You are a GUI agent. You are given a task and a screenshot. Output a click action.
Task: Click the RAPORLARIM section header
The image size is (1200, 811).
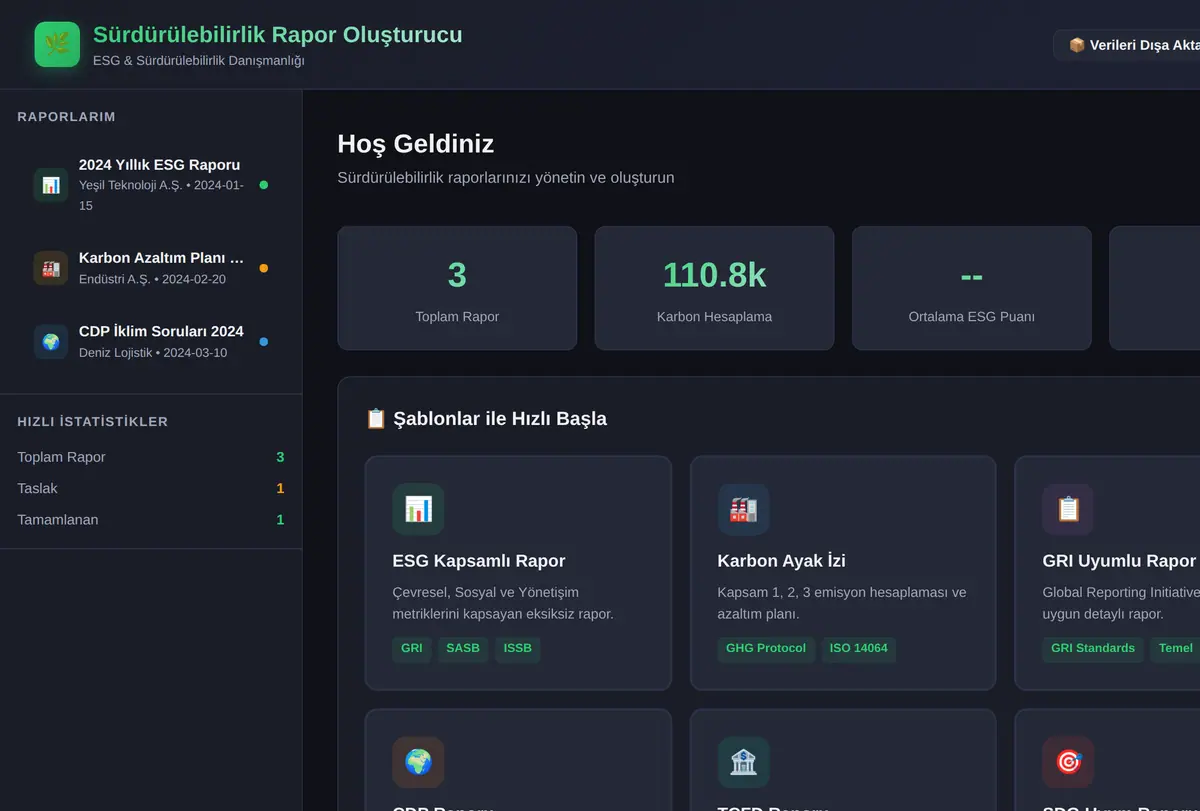pos(66,117)
